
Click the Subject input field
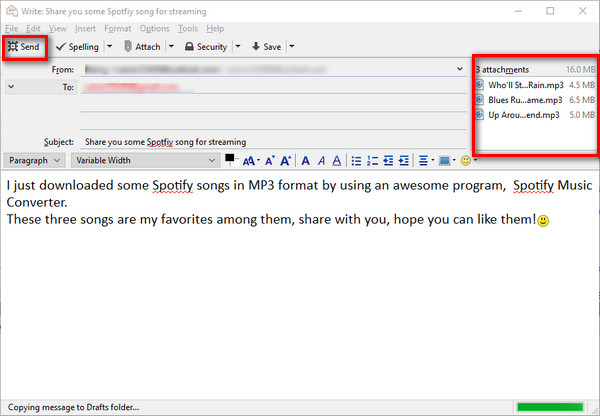click(x=273, y=142)
